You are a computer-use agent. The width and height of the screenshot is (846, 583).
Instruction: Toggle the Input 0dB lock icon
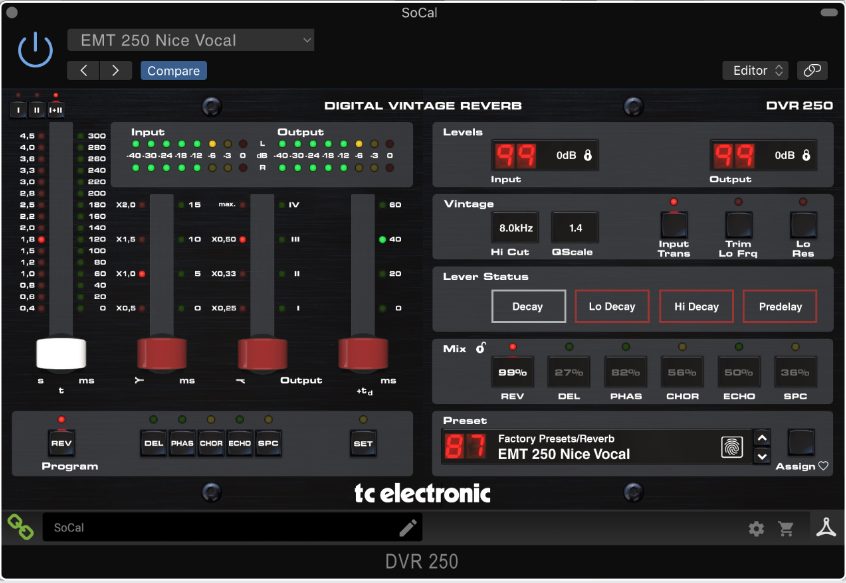pyautogui.click(x=588, y=155)
